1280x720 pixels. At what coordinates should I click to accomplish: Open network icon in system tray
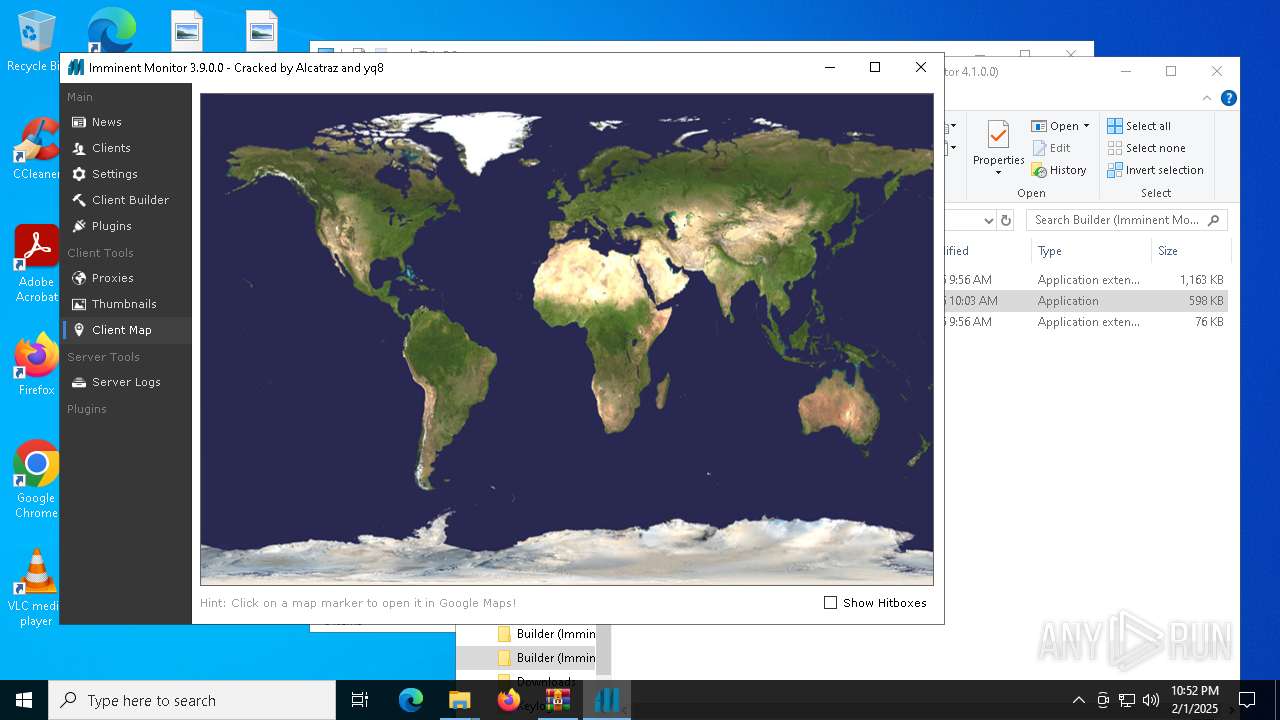pyautogui.click(x=1127, y=700)
